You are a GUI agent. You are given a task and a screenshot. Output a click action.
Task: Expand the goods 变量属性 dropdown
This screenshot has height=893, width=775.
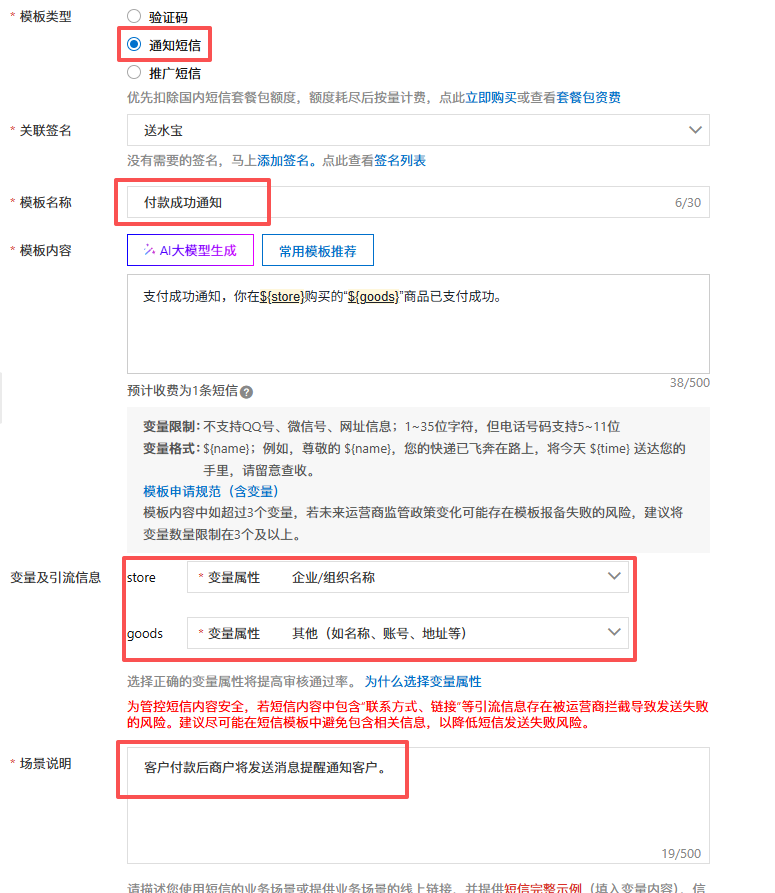click(x=408, y=633)
